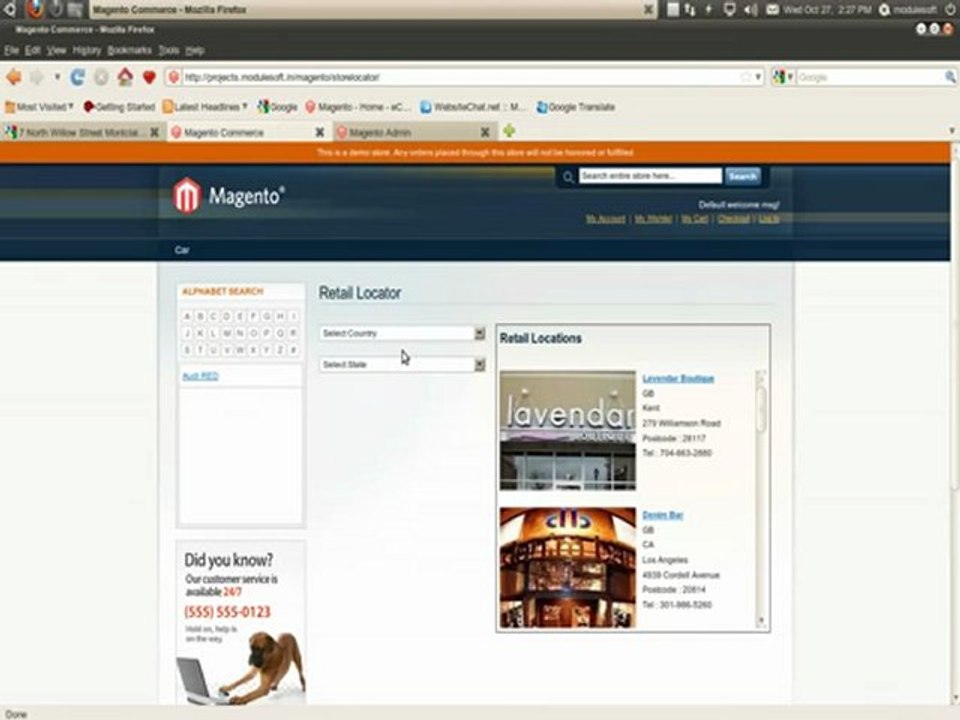This screenshot has height=720, width=960.
Task: Open the Help menu
Action: tap(195, 51)
